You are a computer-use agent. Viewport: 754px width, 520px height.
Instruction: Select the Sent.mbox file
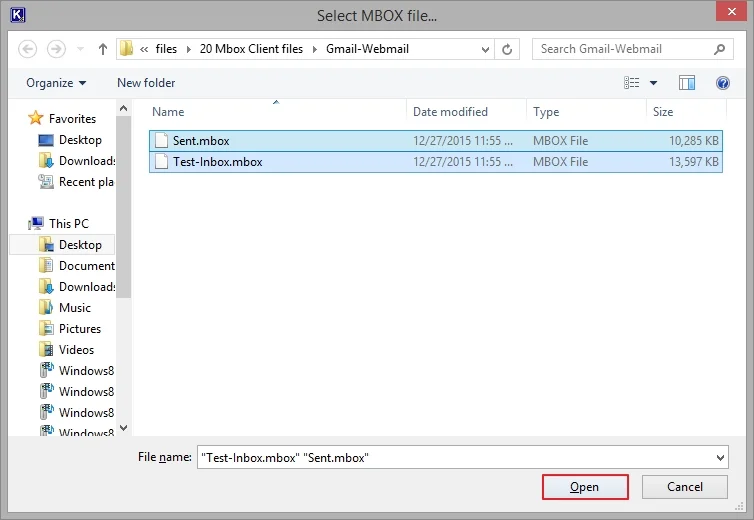(436, 141)
